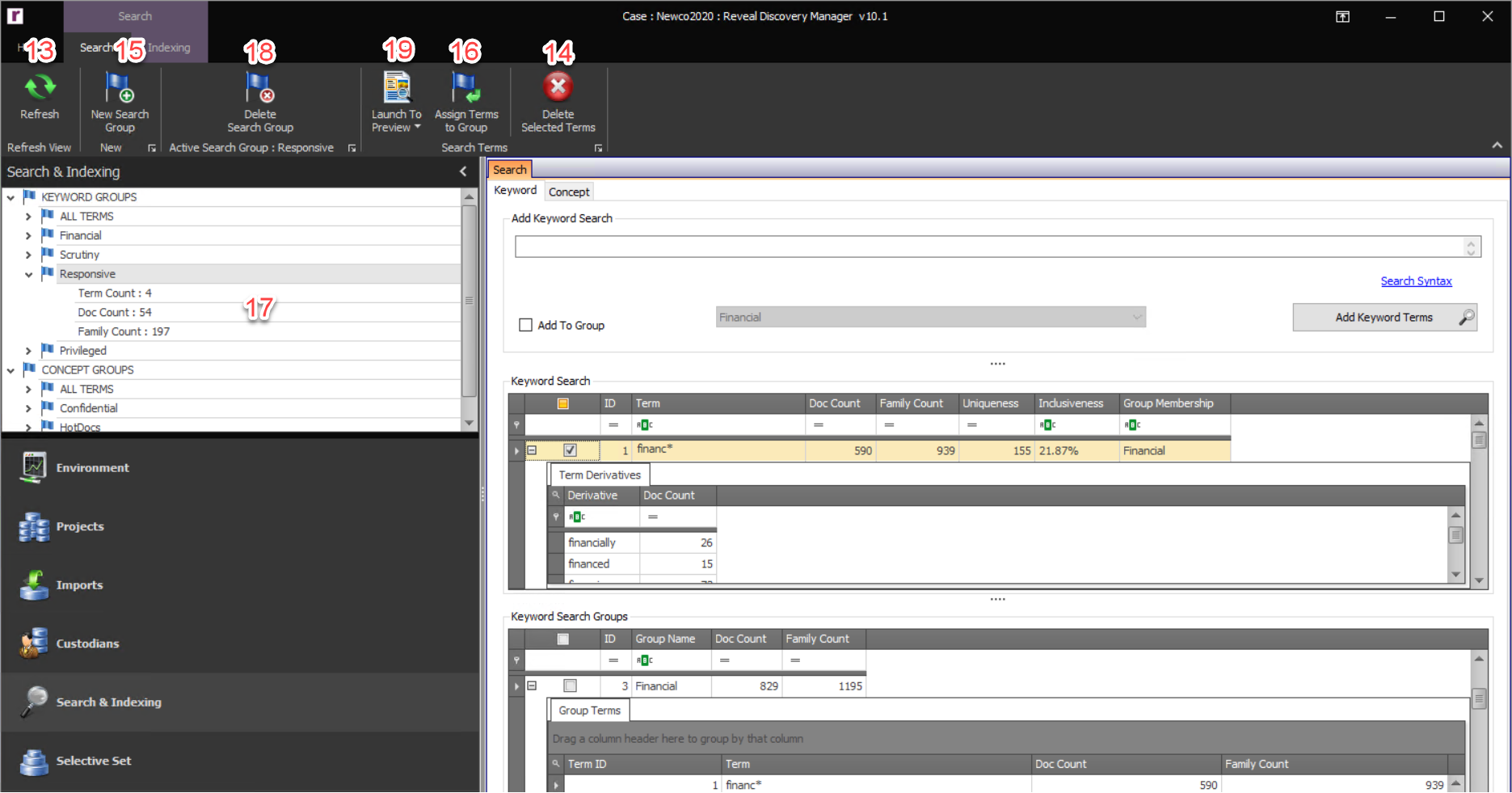This screenshot has height=793, width=1512.
Task: Expand the Financial keyword group
Action: [28, 236]
